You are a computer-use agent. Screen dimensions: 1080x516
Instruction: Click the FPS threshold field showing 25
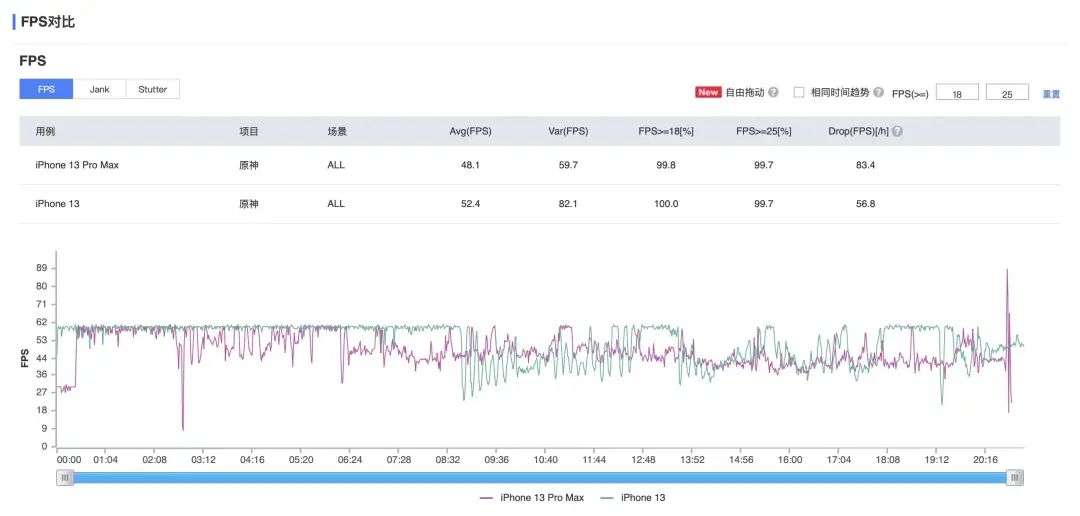[1007, 93]
